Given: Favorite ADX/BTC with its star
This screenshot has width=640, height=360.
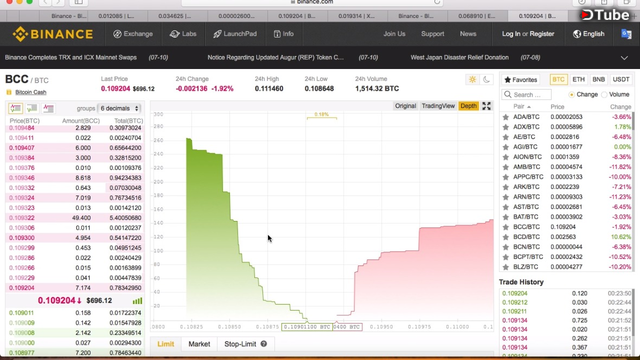Looking at the screenshot, I should pos(506,127).
